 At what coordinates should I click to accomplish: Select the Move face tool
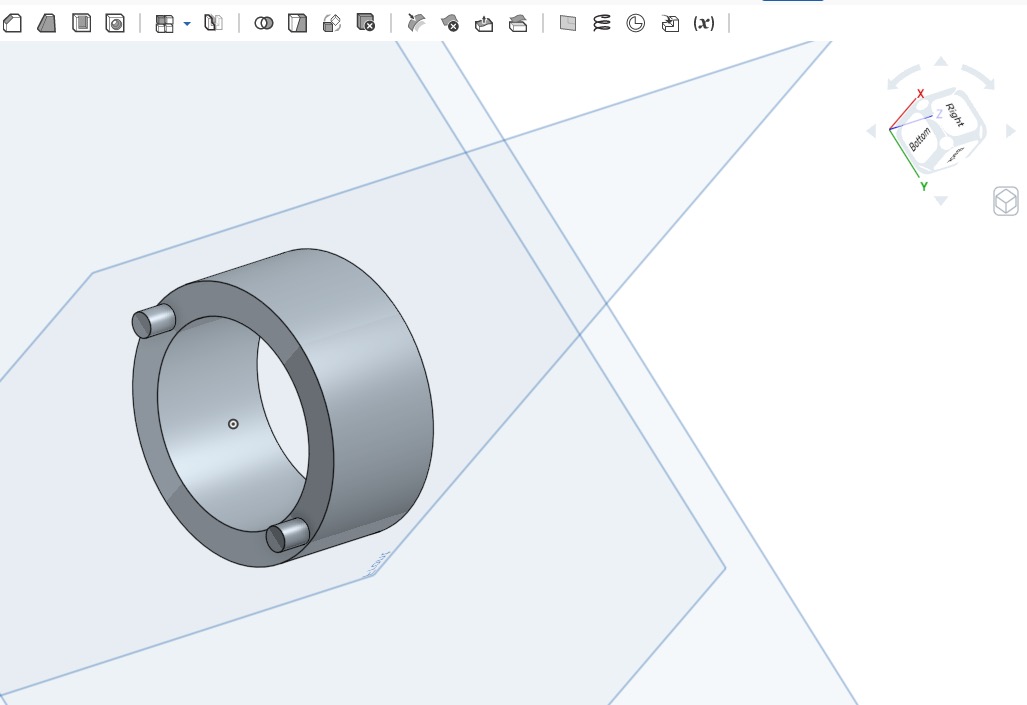(x=484, y=23)
